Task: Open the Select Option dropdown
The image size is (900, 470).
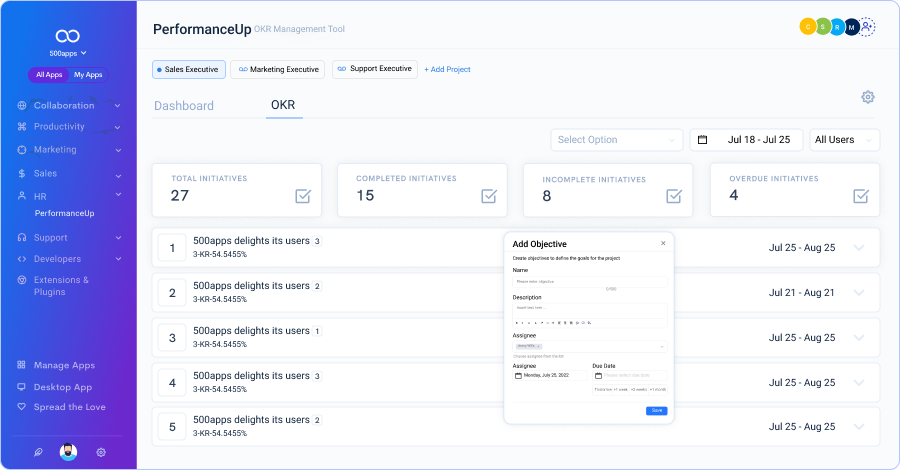Action: (616, 140)
